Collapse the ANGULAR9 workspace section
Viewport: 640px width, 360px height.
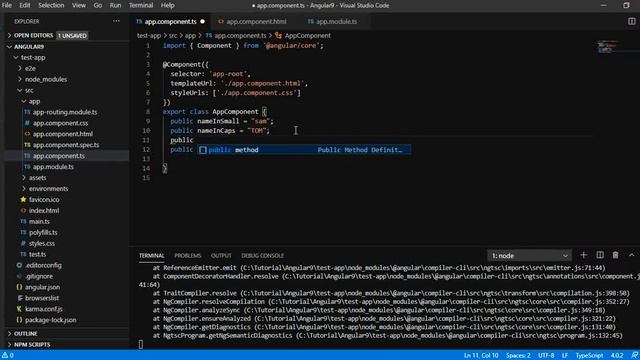pos(29,47)
